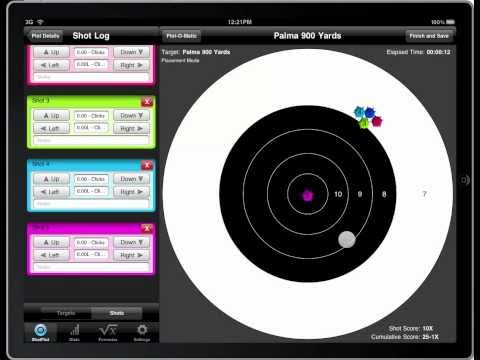
Task: Select the crimson shot marker
Action: (x=377, y=121)
